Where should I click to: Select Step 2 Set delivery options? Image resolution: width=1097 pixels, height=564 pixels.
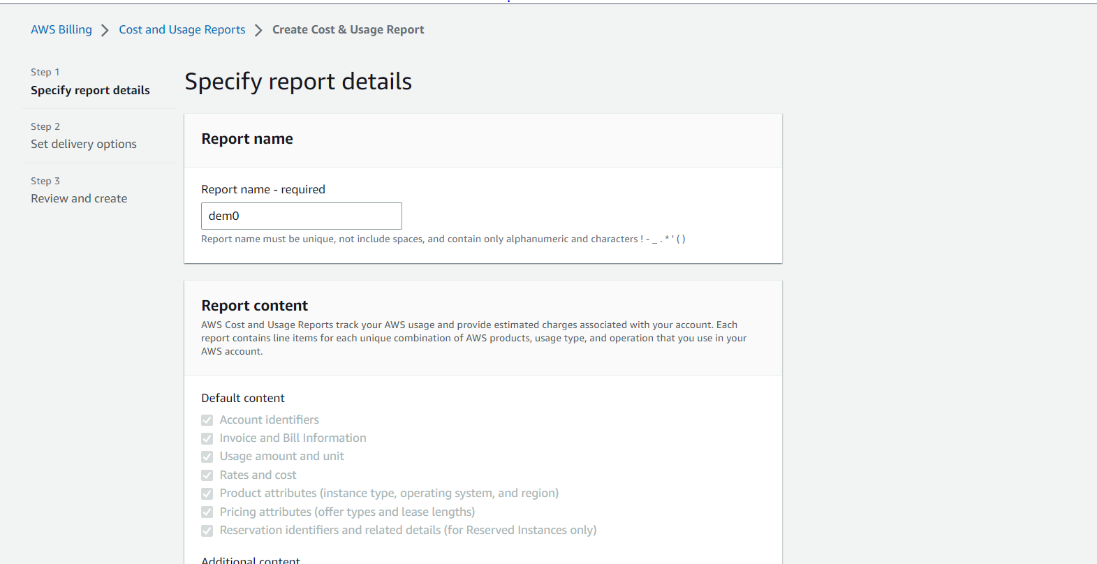[x=84, y=136]
